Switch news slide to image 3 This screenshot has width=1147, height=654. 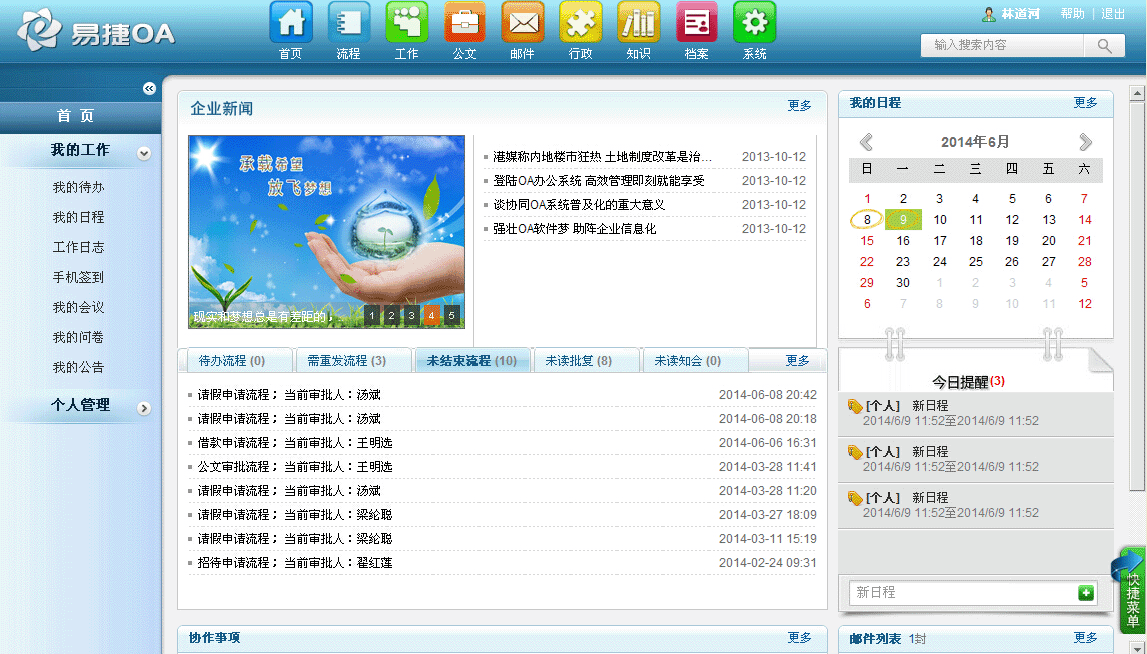pos(412,315)
